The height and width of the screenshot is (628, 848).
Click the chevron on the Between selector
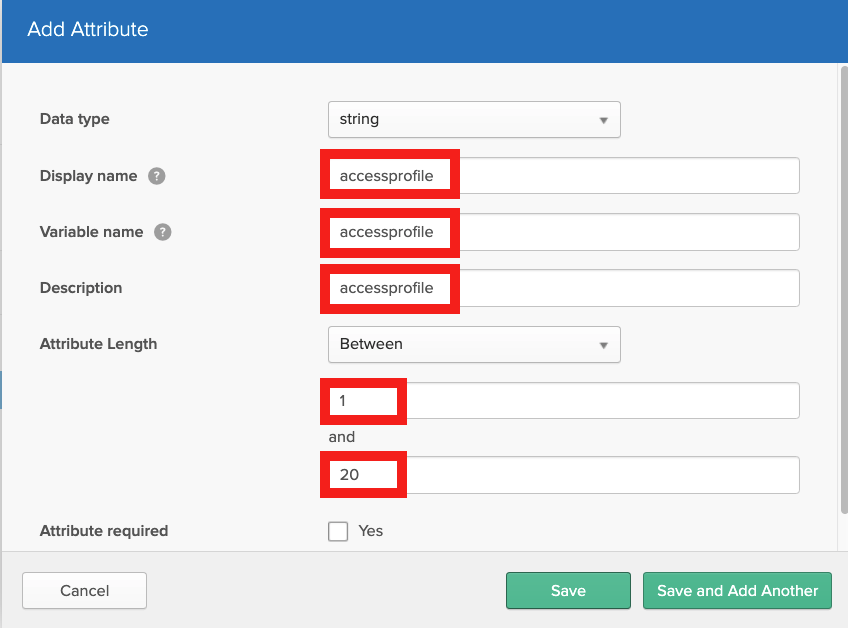[604, 344]
